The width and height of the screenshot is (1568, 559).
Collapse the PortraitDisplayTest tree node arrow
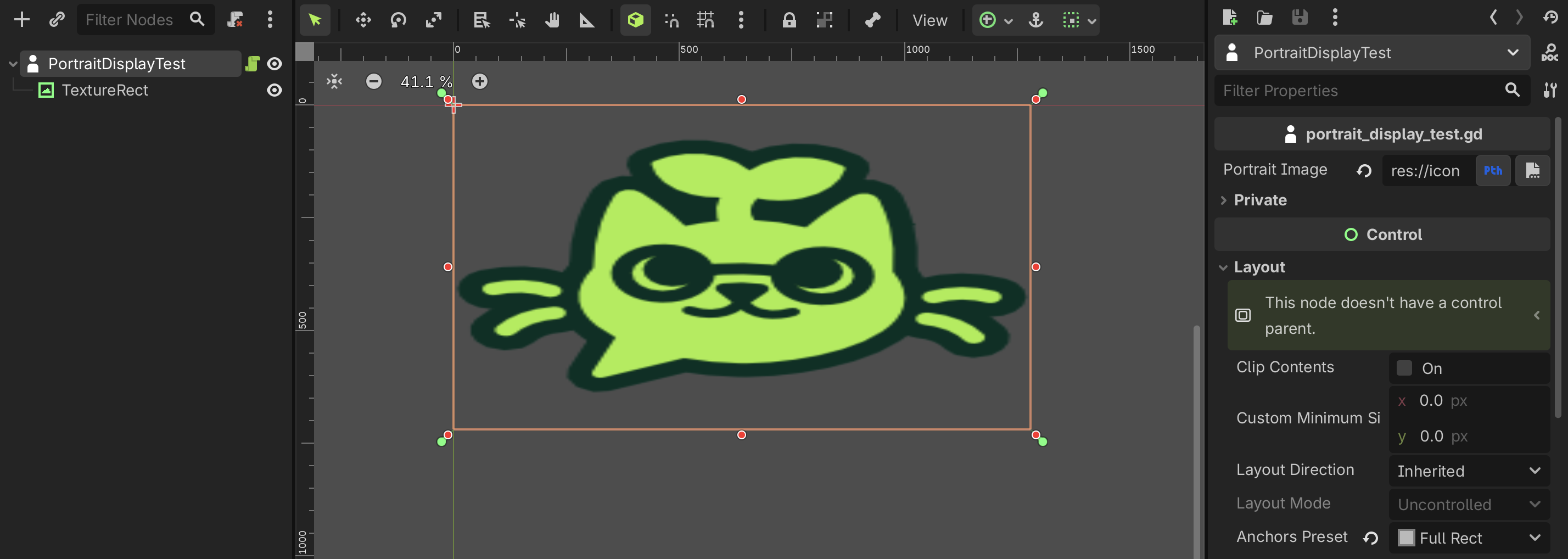point(13,64)
